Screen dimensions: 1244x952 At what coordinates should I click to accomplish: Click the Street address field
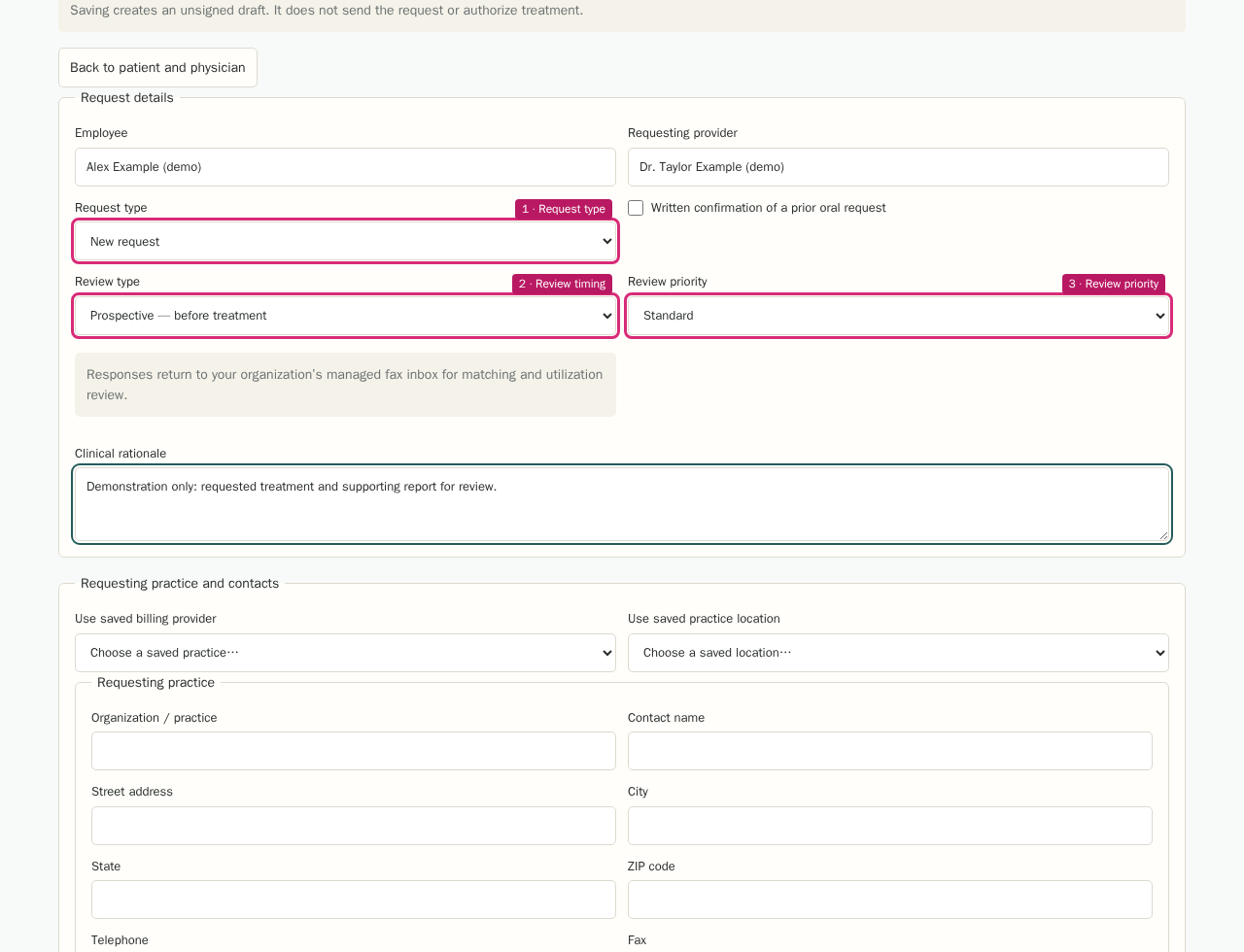(x=354, y=826)
